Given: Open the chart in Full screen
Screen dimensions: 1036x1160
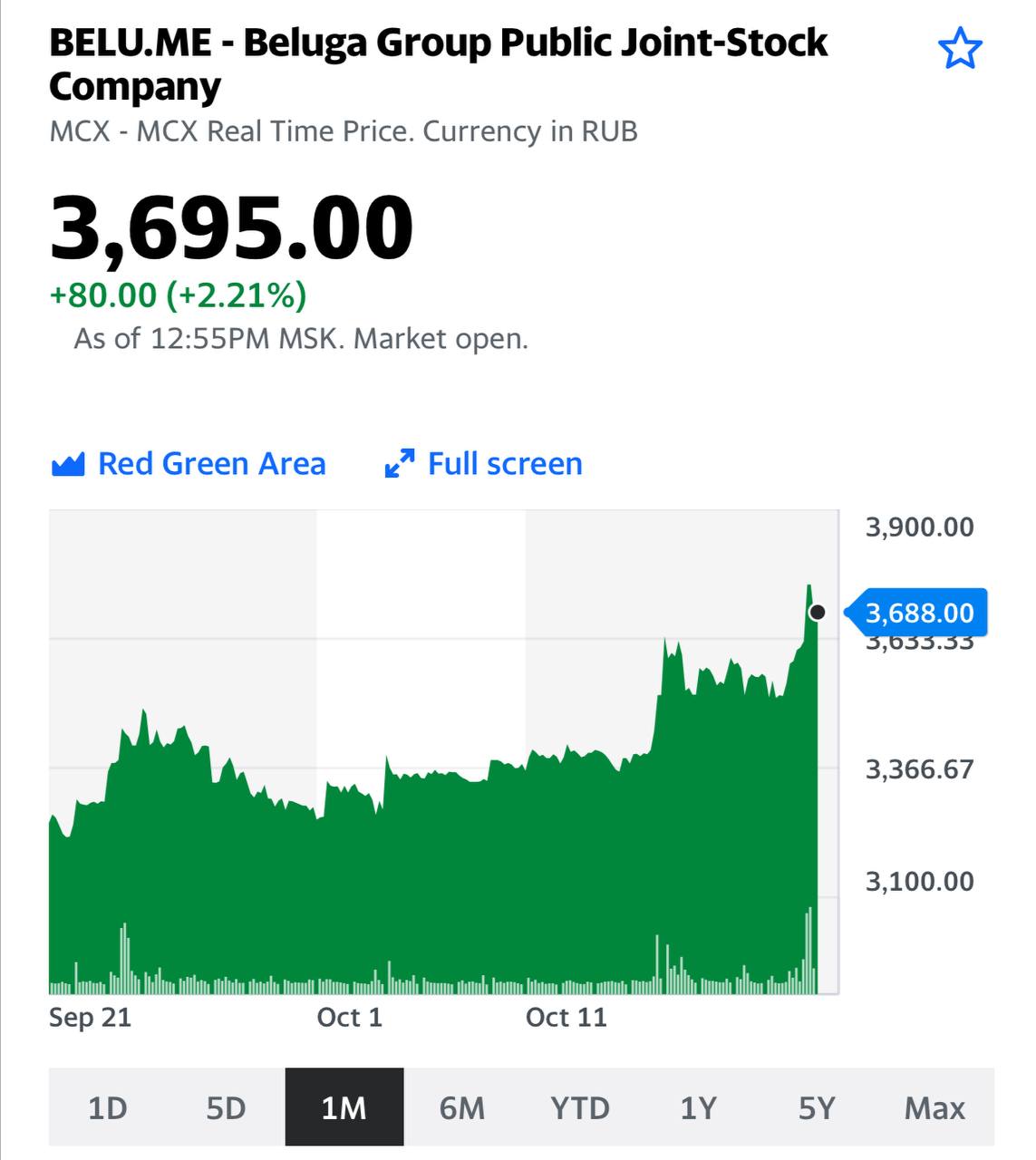Looking at the screenshot, I should click(483, 464).
